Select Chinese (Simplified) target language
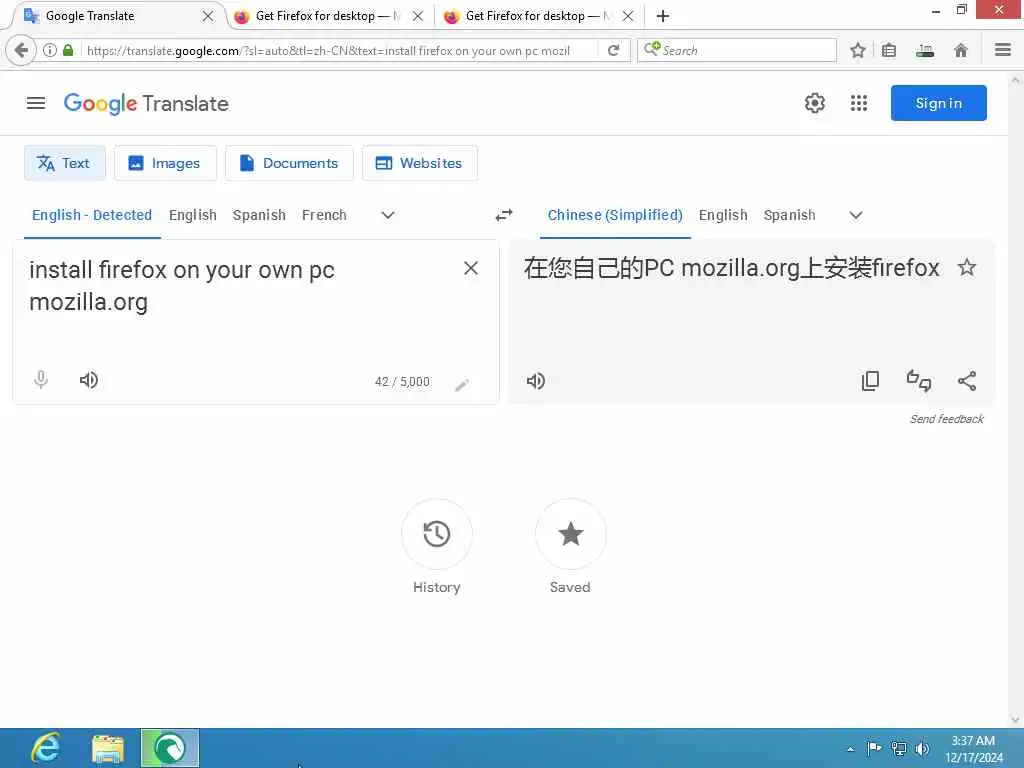Viewport: 1024px width, 768px height. point(615,215)
